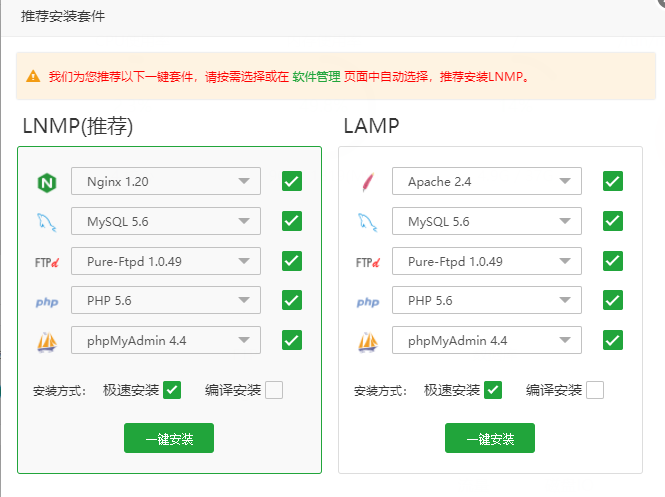The image size is (665, 497).
Task: Toggle 极速安装 checkbox in LAMP
Action: [x=493, y=390]
